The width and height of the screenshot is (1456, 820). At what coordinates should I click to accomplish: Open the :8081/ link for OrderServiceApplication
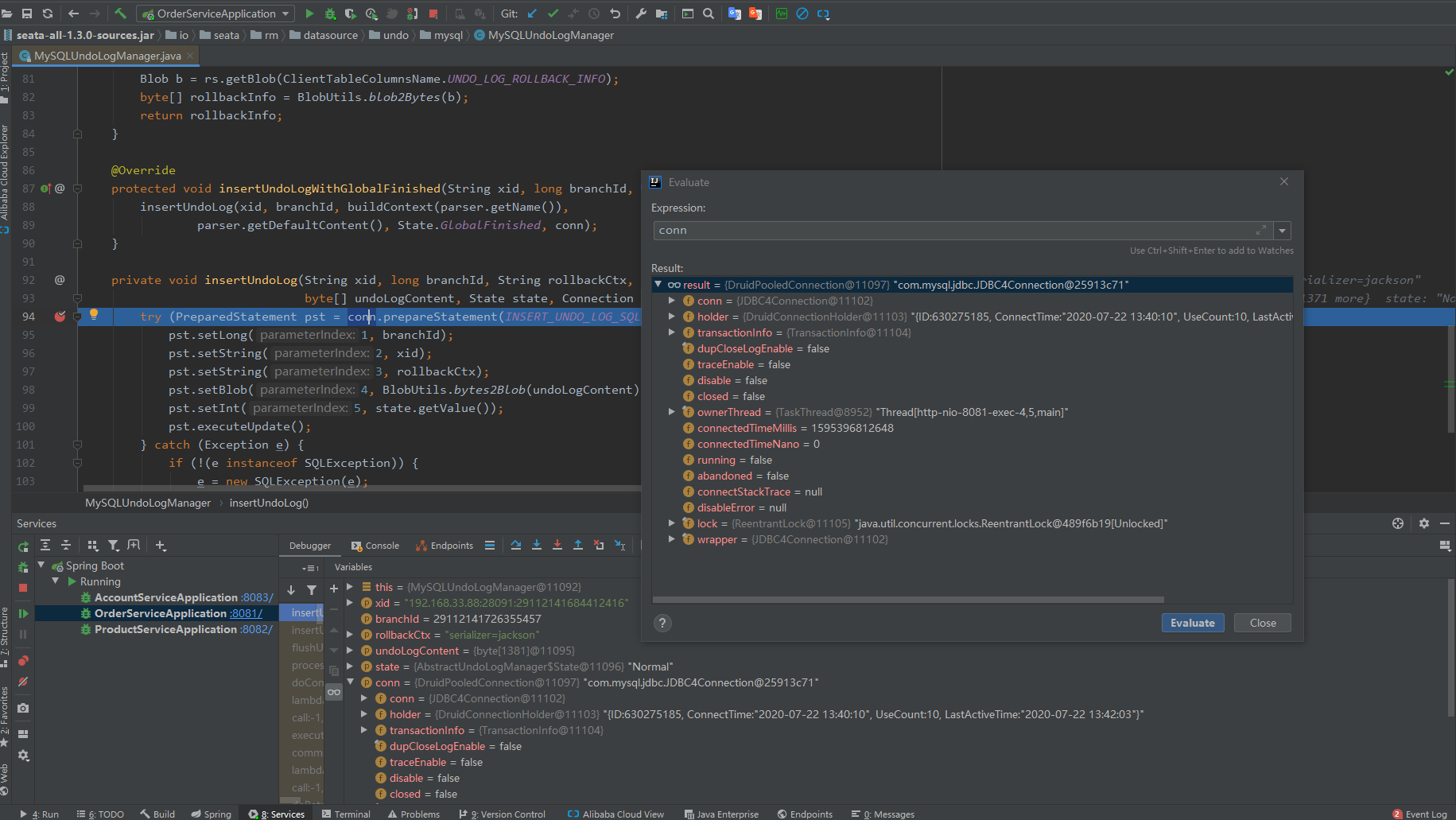(246, 613)
